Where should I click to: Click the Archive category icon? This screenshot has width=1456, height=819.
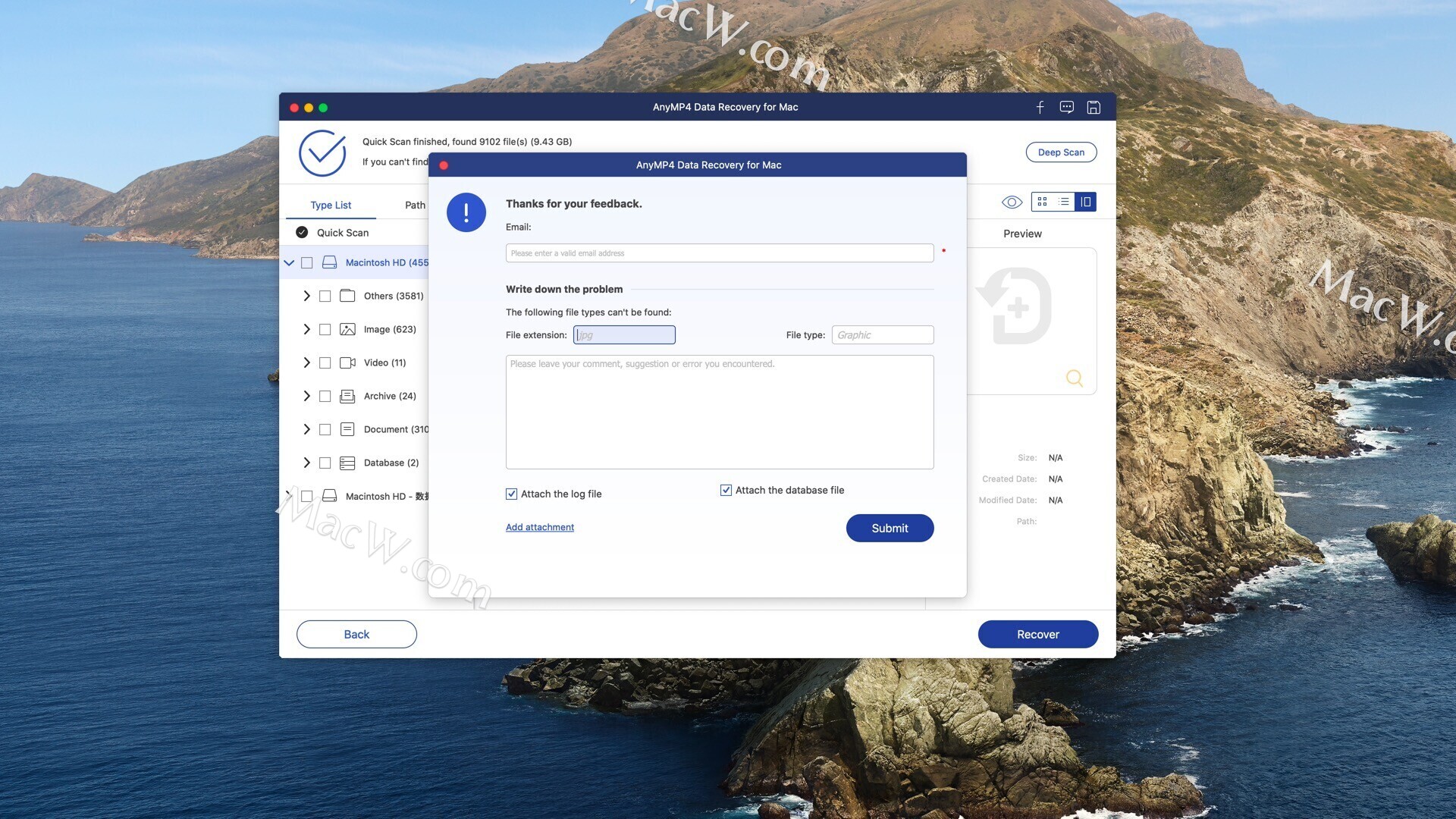pyautogui.click(x=347, y=396)
